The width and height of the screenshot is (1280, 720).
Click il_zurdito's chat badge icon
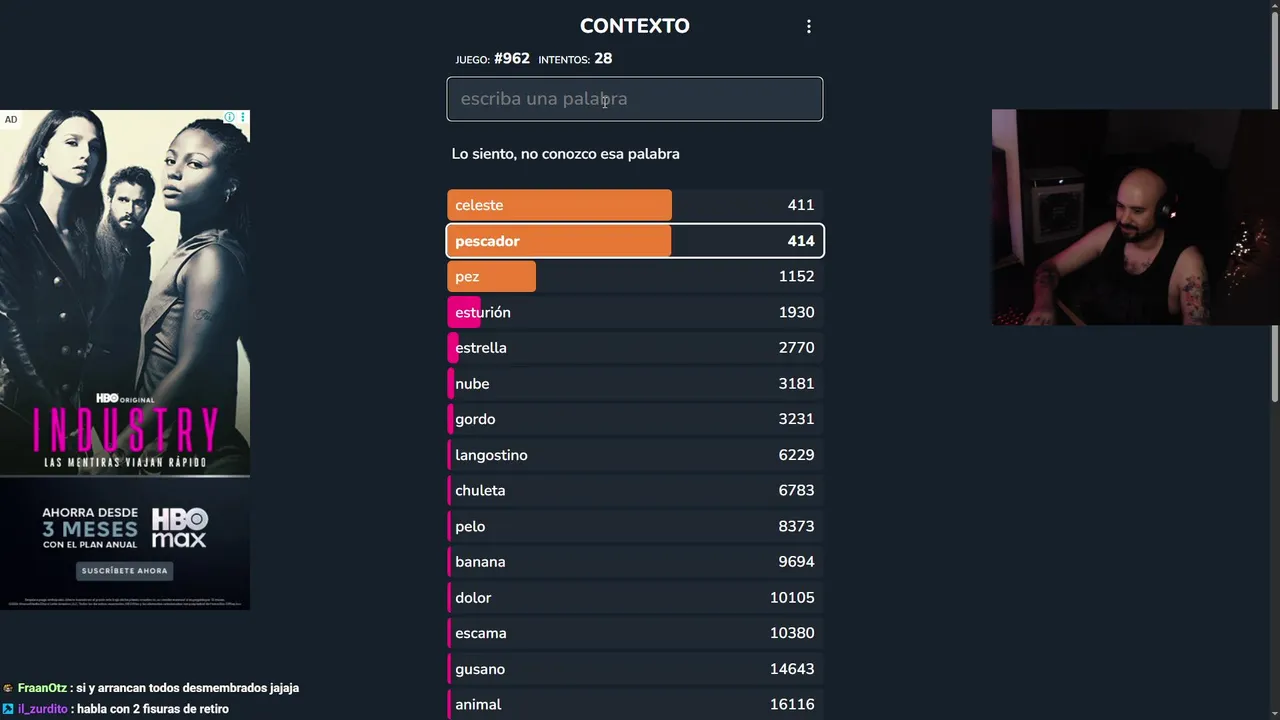pyautogui.click(x=8, y=709)
